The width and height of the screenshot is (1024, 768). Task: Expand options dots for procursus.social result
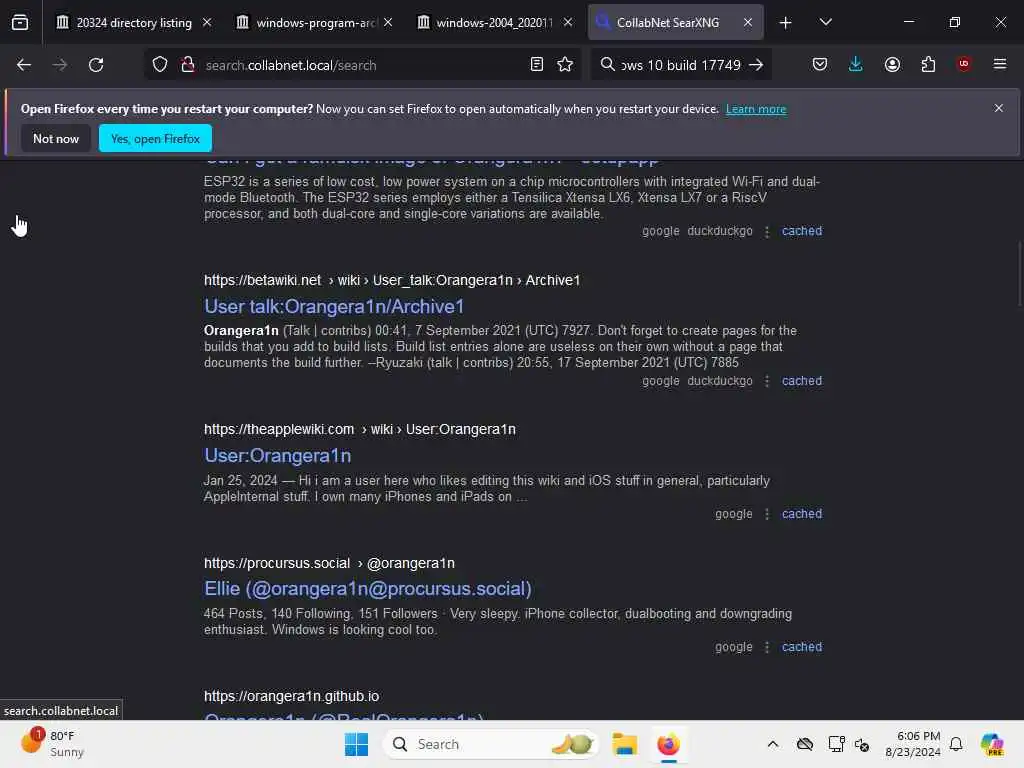(767, 647)
